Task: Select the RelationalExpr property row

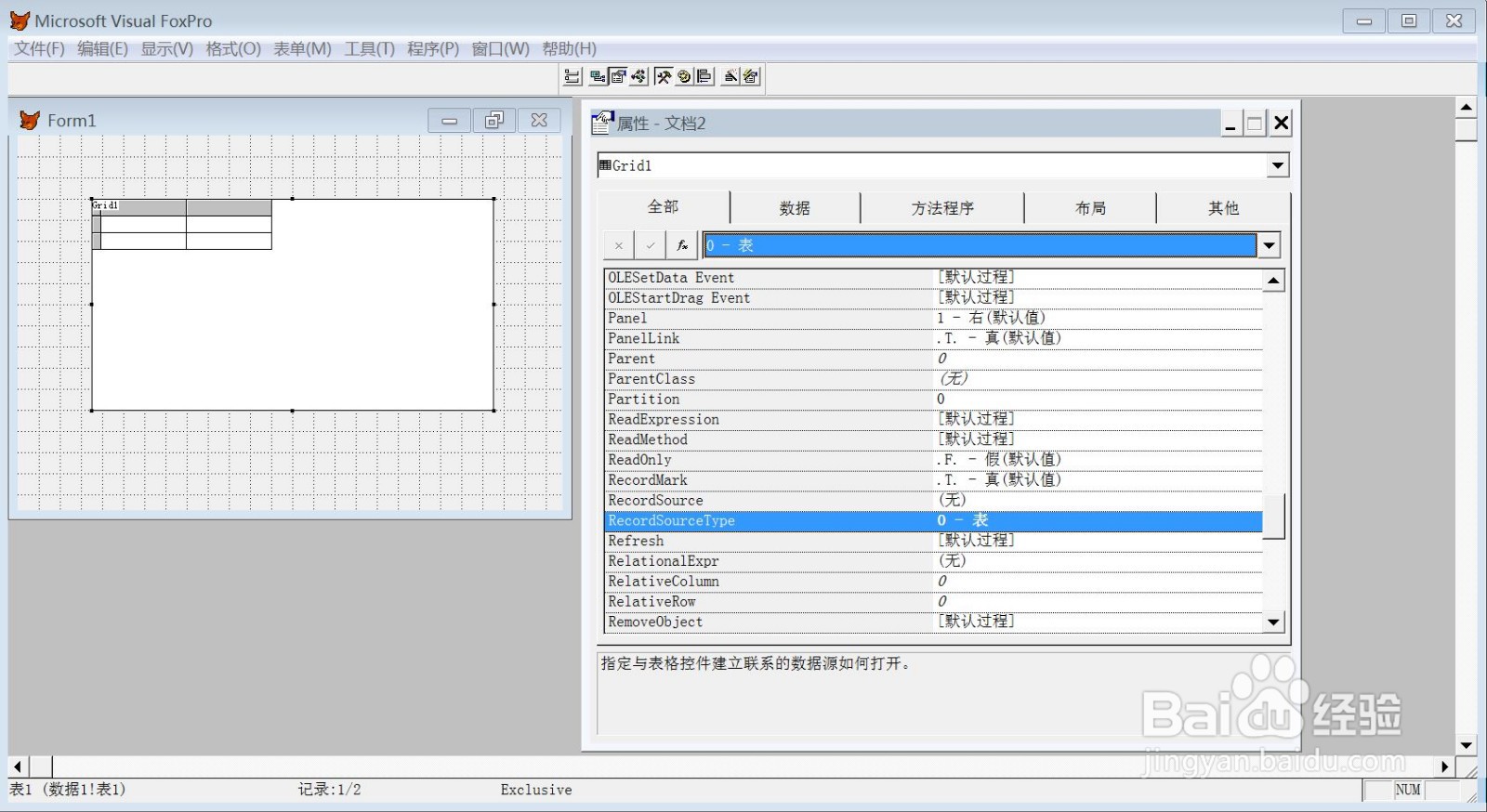Action: 933,561
